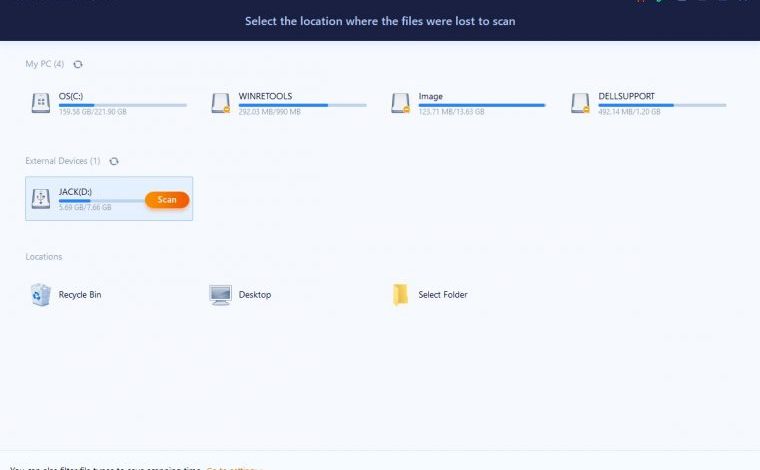Click the OS(C:) usage bar
This screenshot has height=470, width=760.
(x=123, y=105)
